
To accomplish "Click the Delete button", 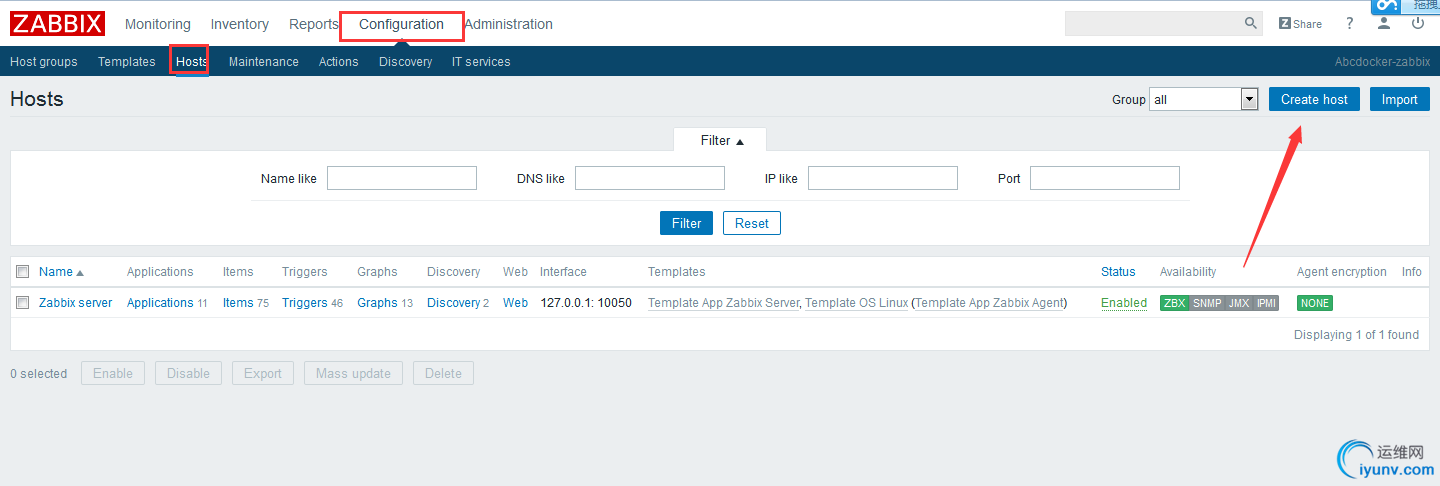I will coord(443,373).
